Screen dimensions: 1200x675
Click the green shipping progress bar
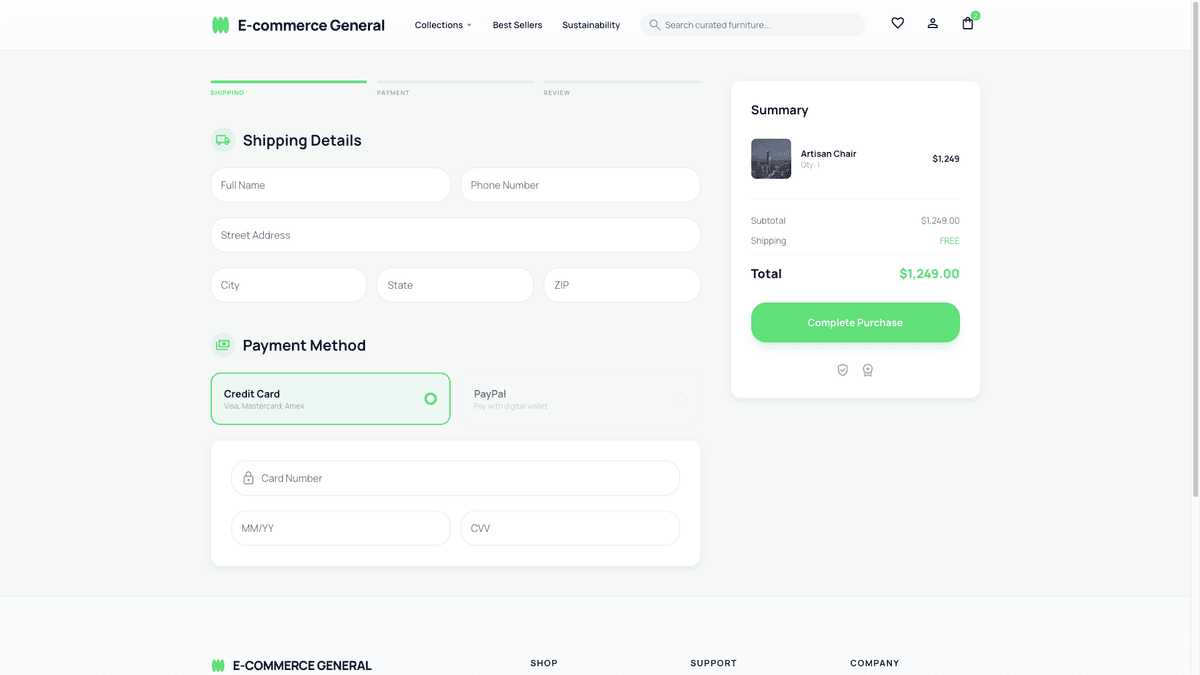(x=288, y=81)
